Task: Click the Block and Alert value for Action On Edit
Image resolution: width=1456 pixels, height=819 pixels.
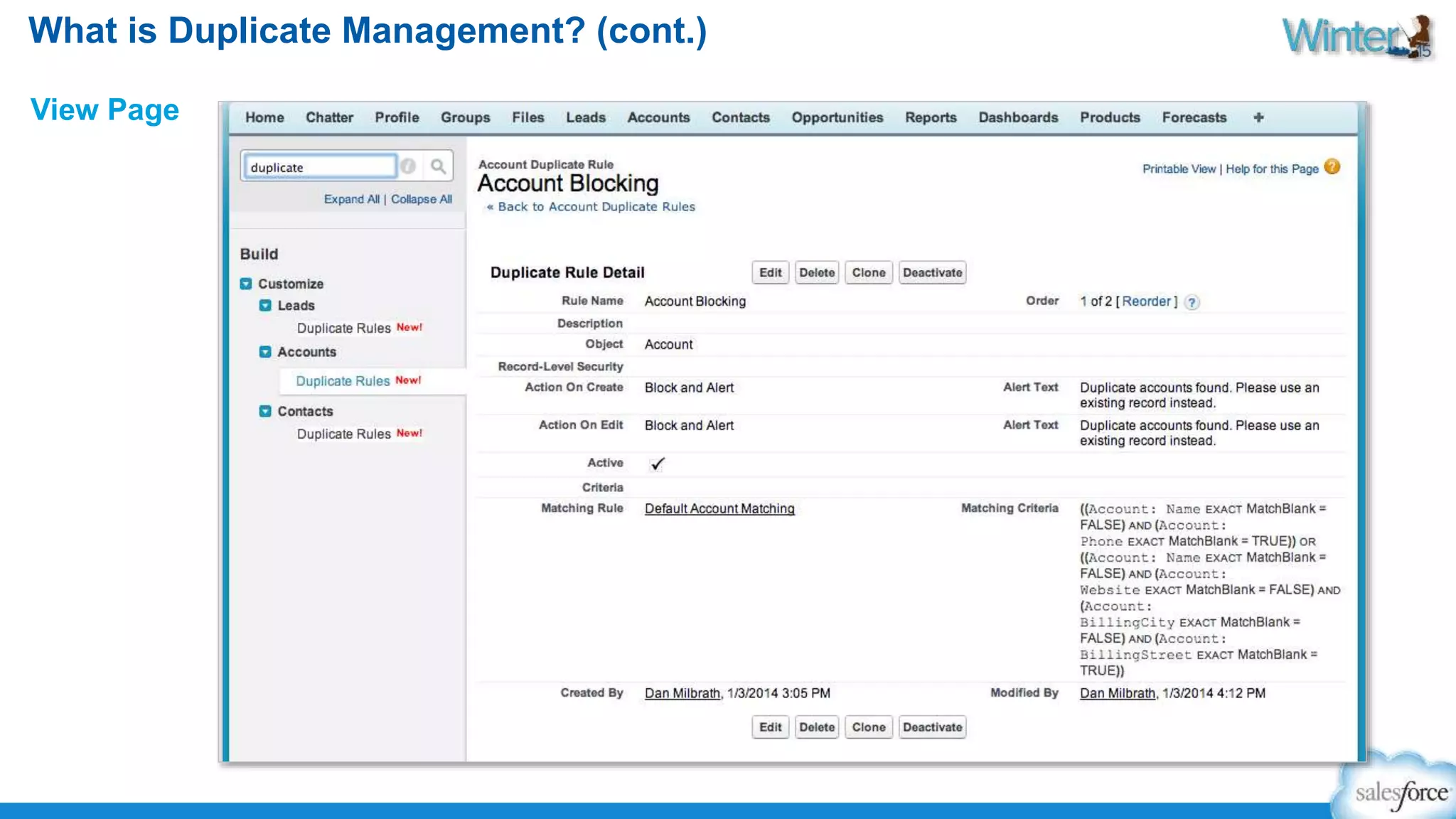Action: pyautogui.click(x=689, y=425)
